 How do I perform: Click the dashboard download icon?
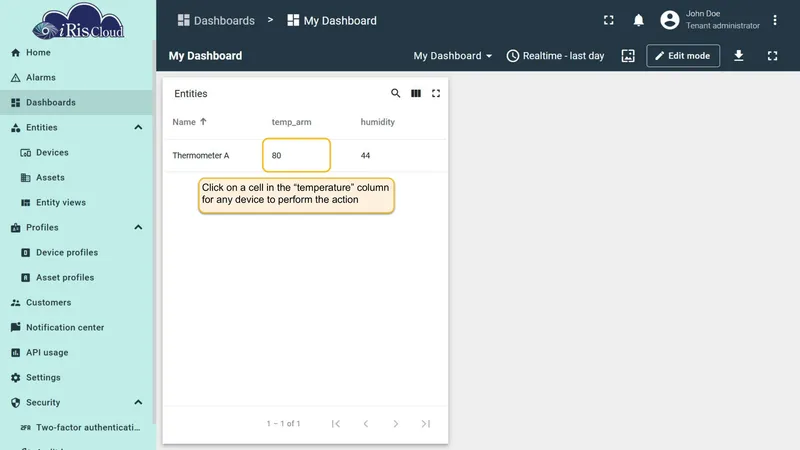[738, 56]
